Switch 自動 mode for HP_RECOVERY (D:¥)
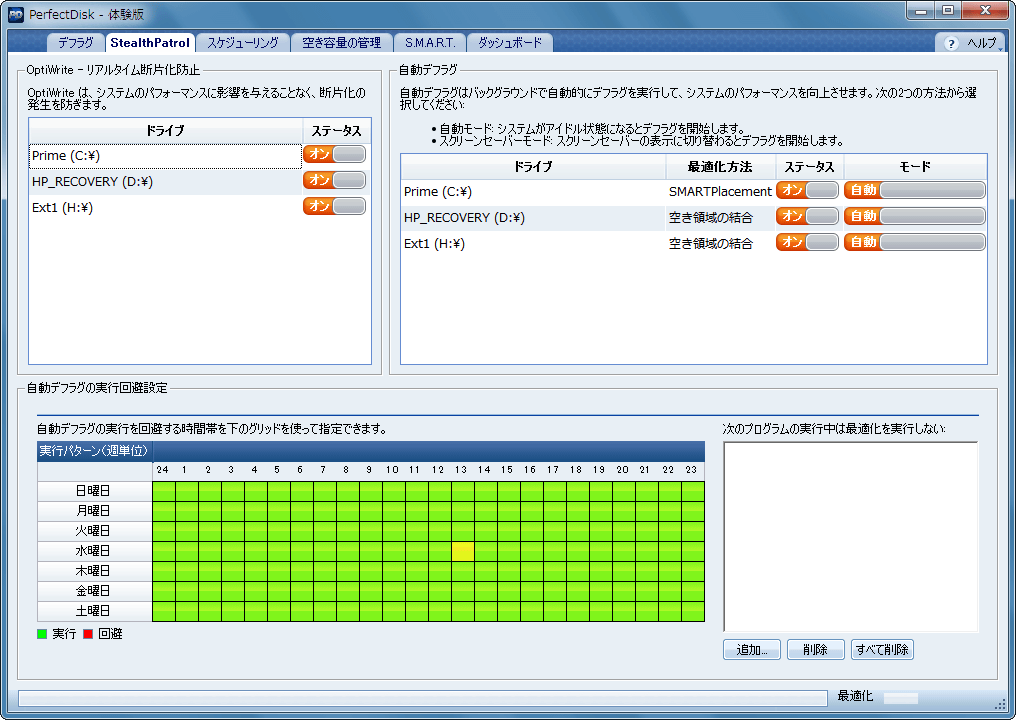 click(915, 216)
